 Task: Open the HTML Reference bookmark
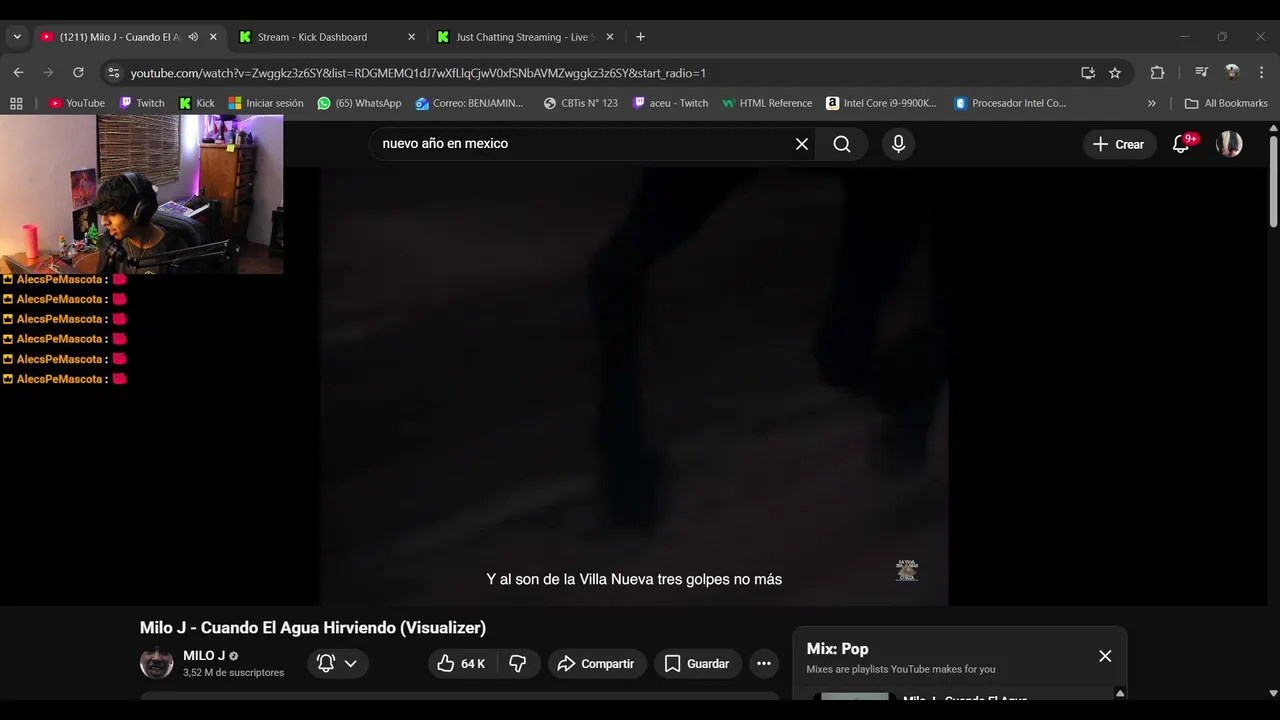coord(767,103)
